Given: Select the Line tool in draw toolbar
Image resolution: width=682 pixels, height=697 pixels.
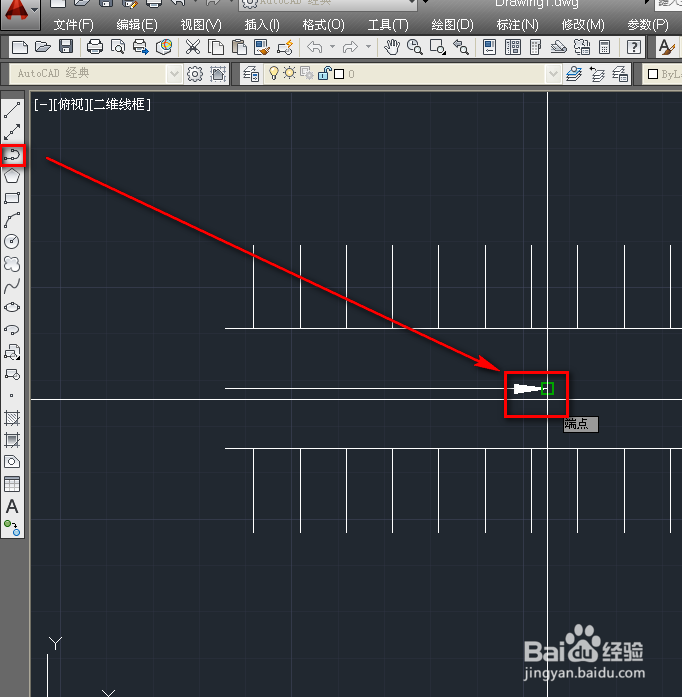Looking at the screenshot, I should tap(12, 109).
